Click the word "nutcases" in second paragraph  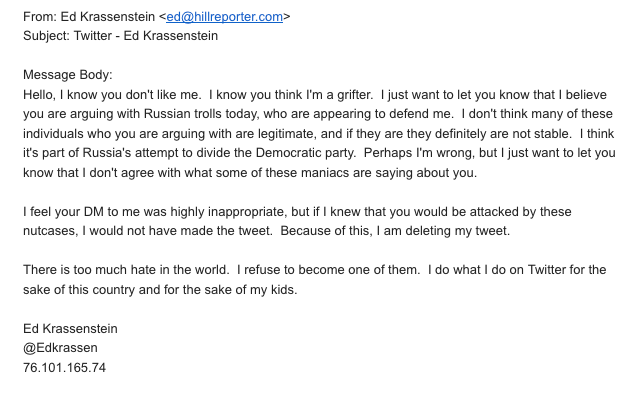[51, 231]
